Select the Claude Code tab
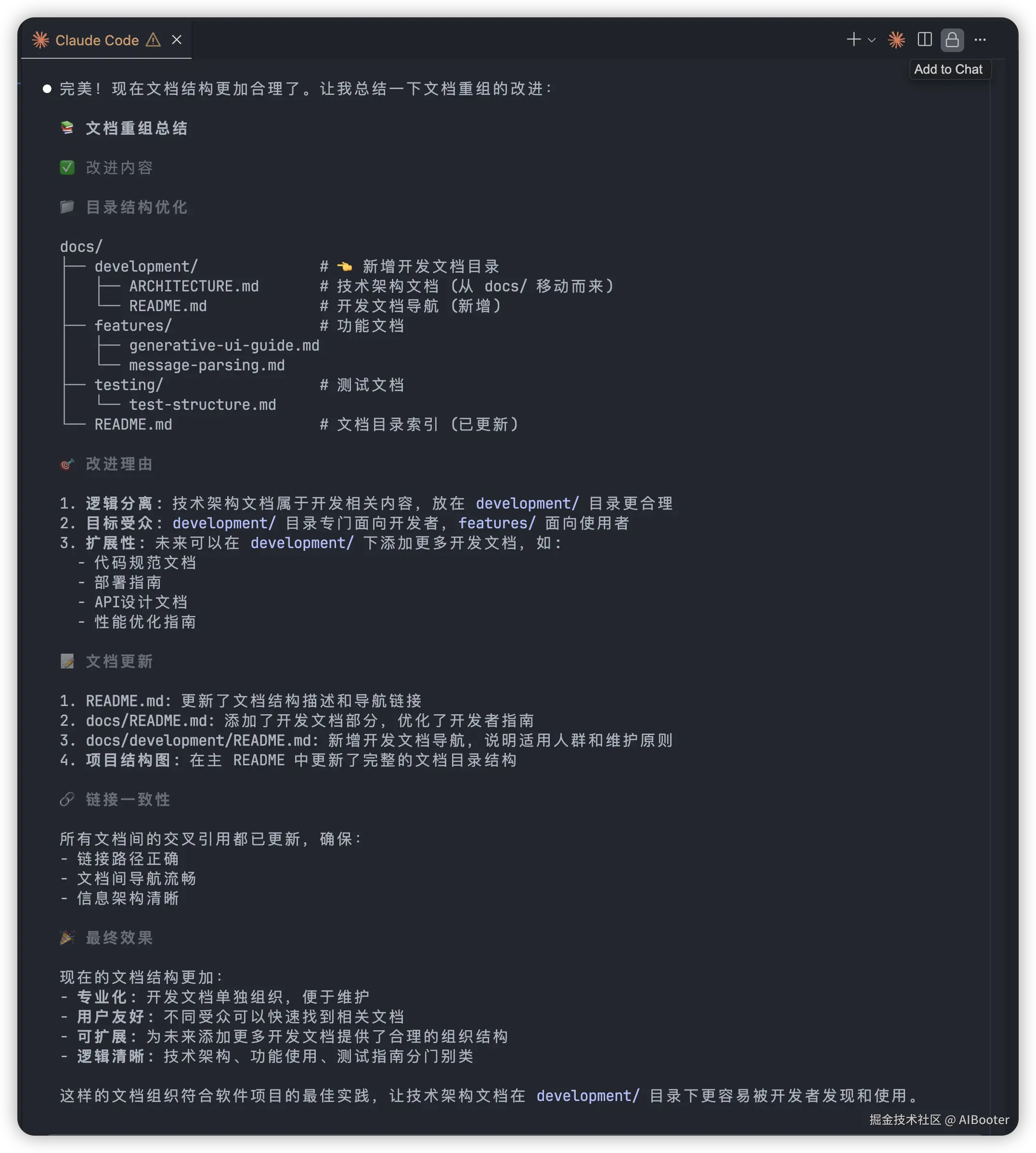Viewport: 1036px width, 1153px height. pyautogui.click(x=97, y=40)
